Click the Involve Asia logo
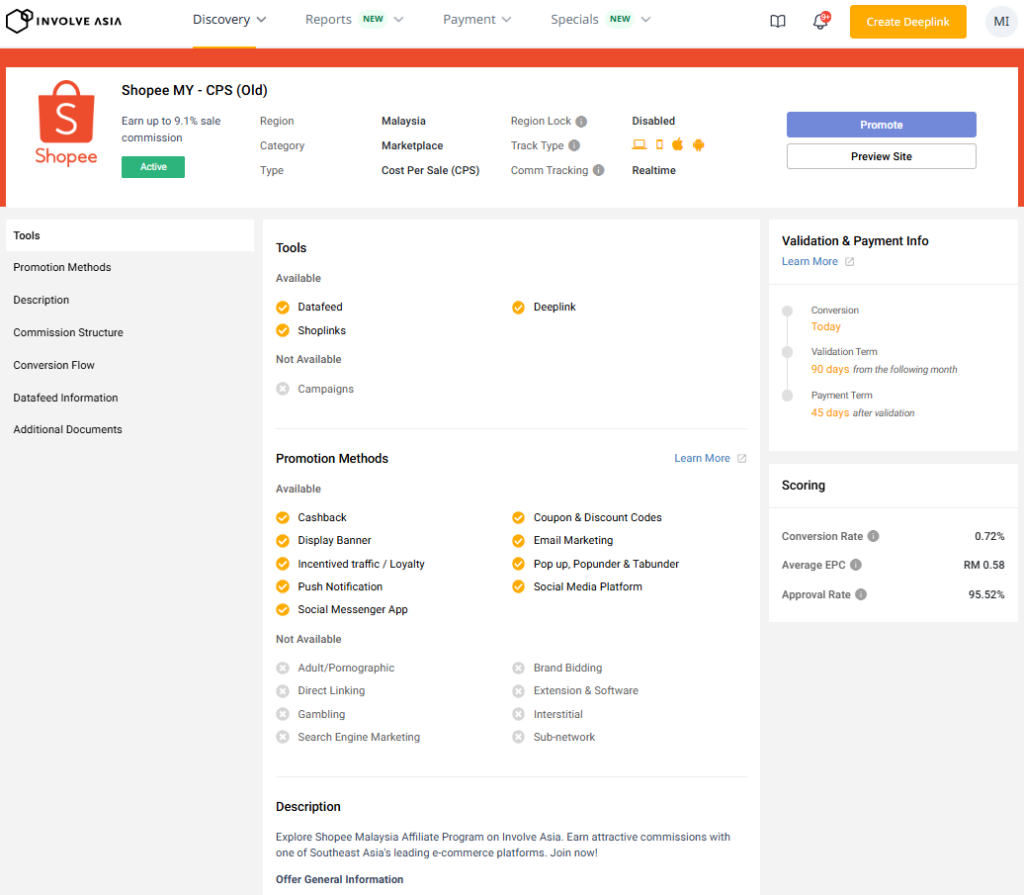The width and height of the screenshot is (1024, 895). 64,21
